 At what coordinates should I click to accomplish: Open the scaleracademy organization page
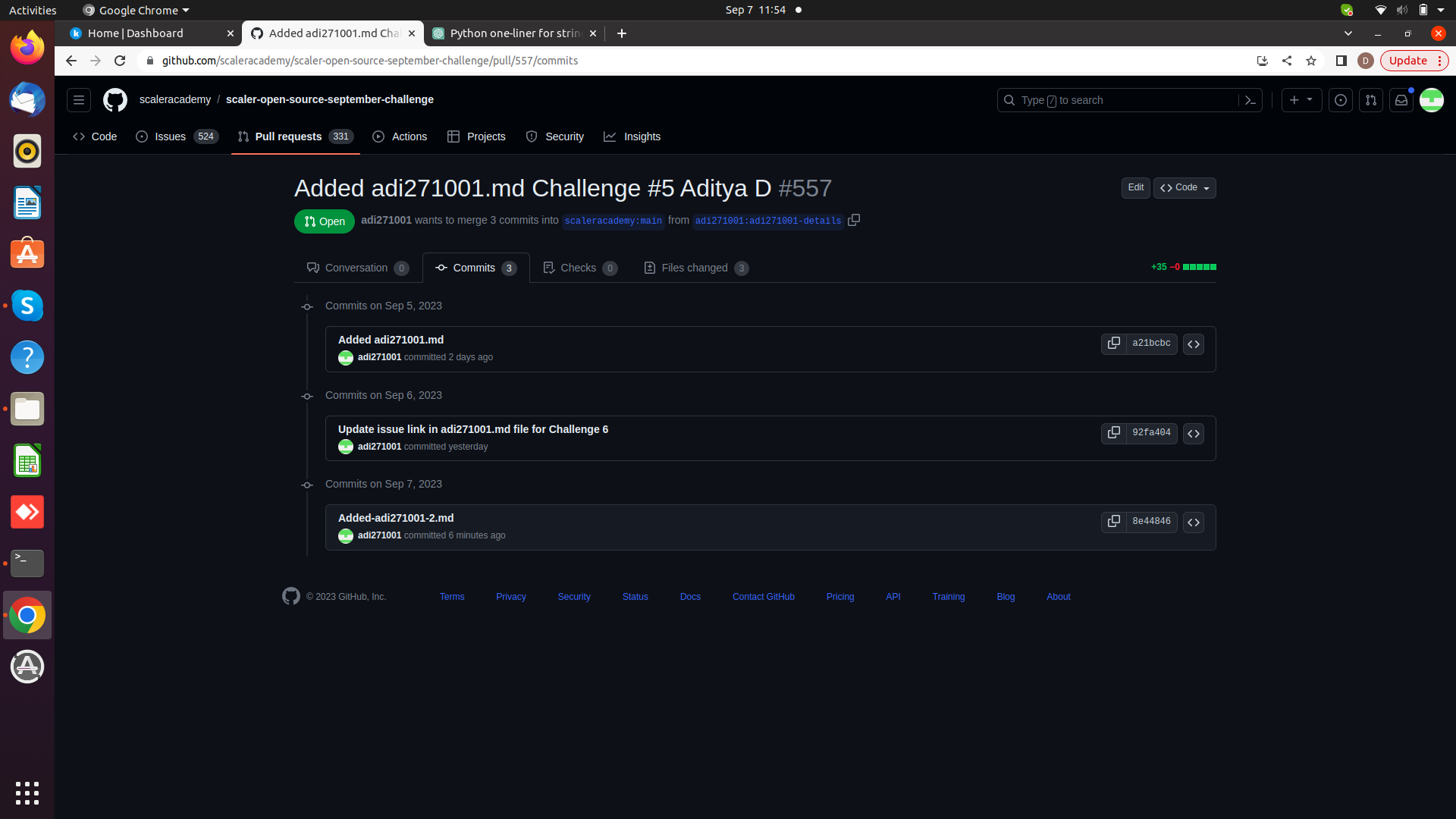click(174, 99)
